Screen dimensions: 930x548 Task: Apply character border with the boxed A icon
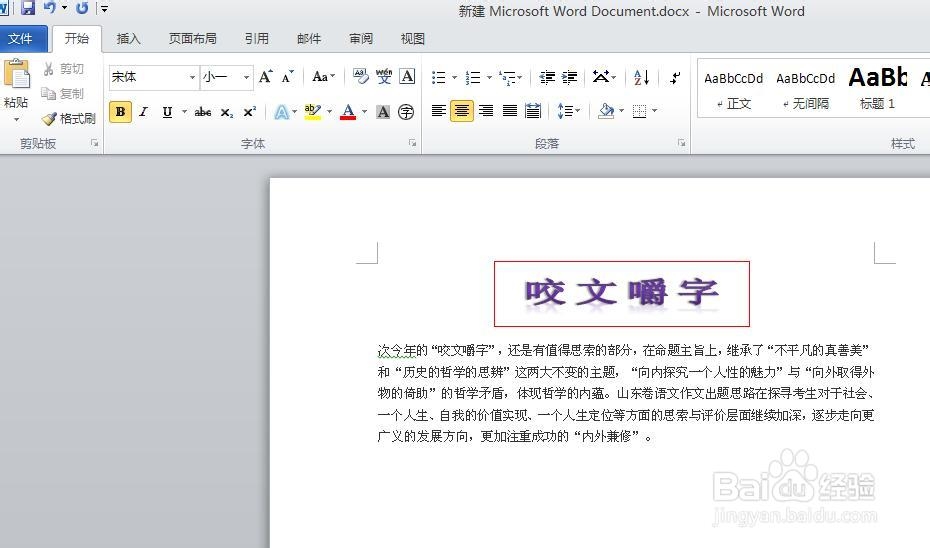pyautogui.click(x=407, y=77)
